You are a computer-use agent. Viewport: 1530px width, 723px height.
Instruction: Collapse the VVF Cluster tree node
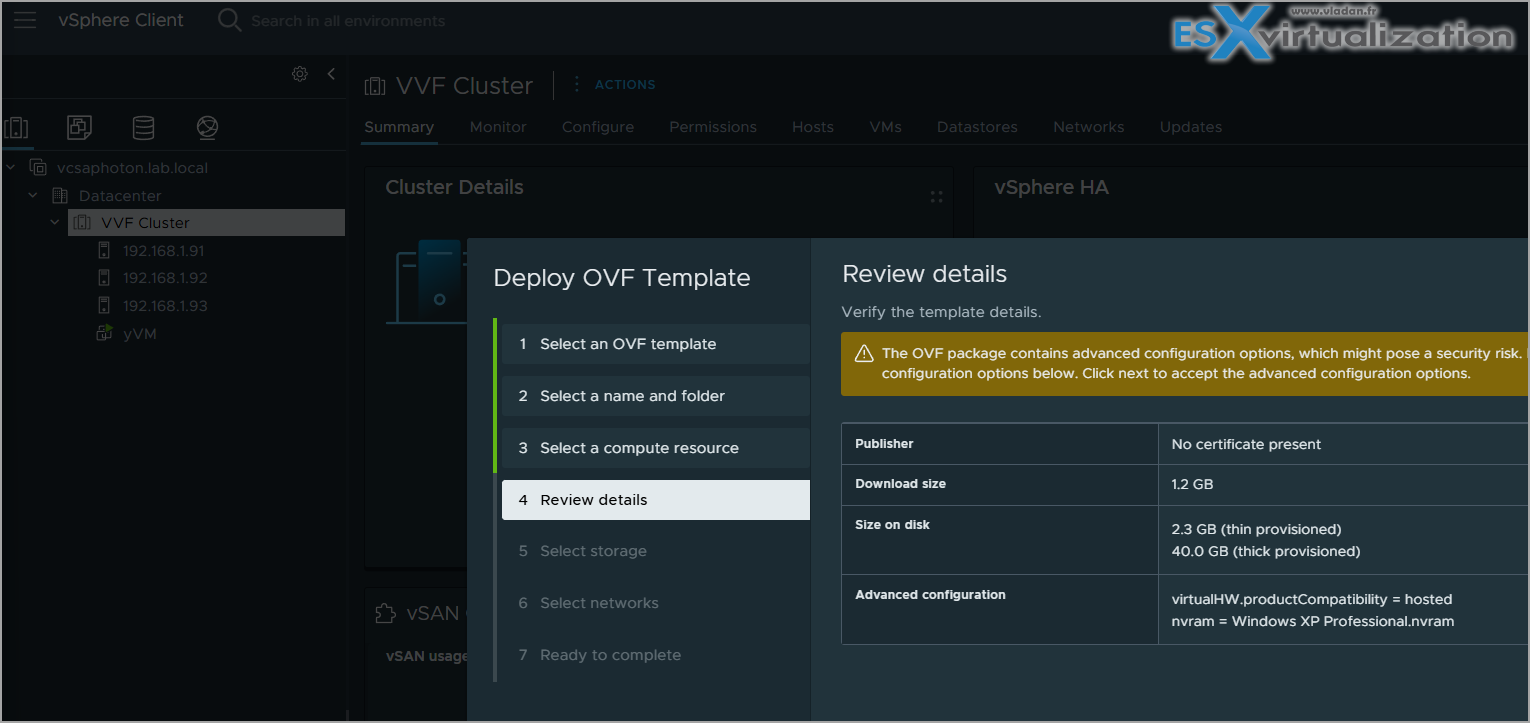(x=55, y=223)
